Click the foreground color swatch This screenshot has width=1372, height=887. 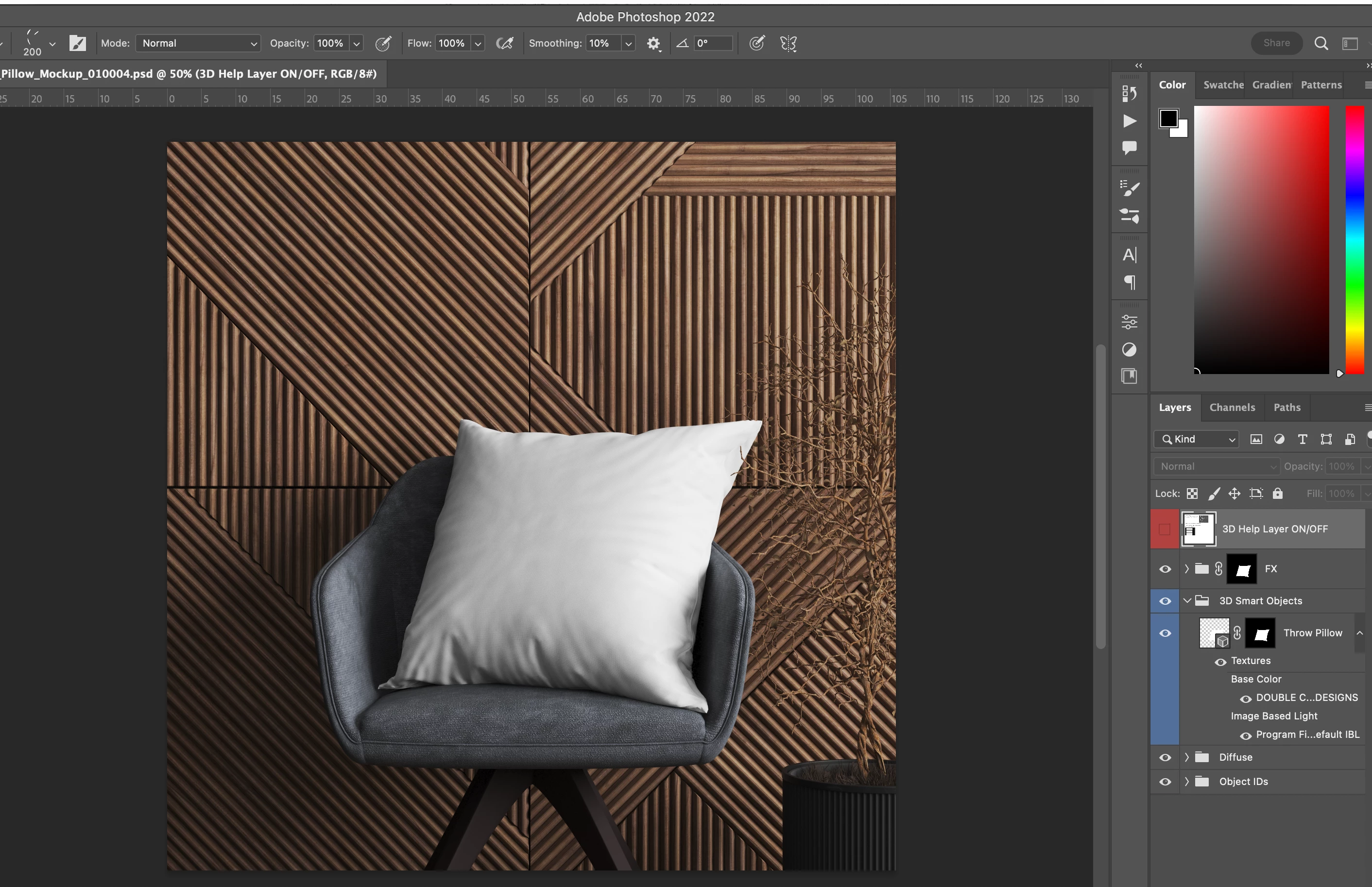(1168, 118)
